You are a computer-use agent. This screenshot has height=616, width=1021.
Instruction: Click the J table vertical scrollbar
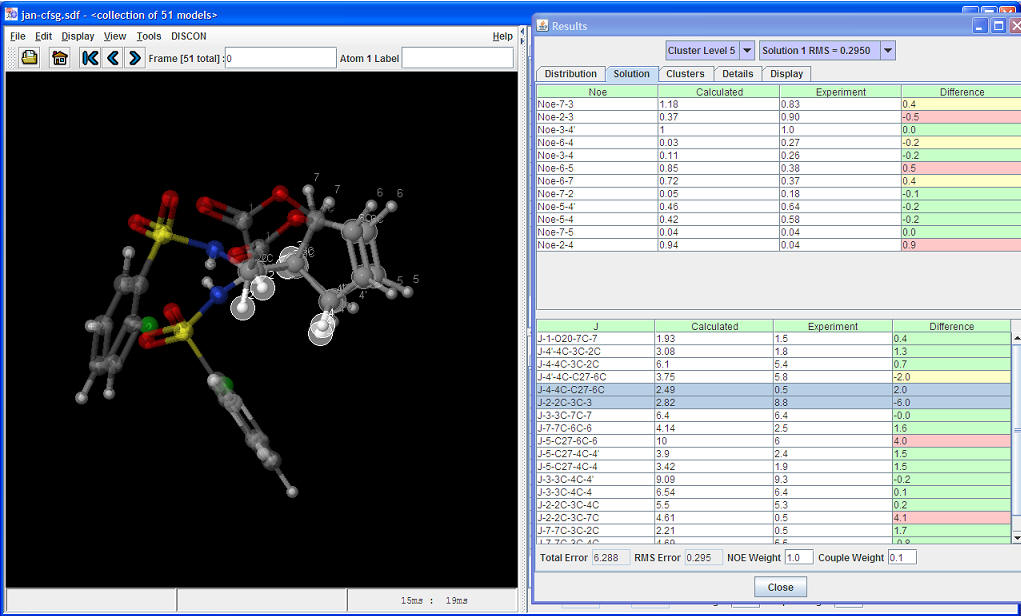coord(1016,430)
